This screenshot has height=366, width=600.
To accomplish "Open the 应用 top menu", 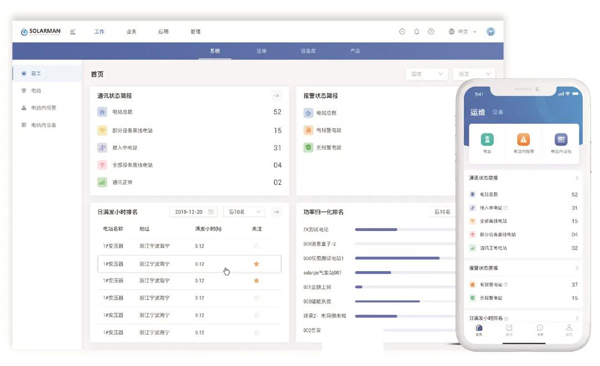I will 163,31.
